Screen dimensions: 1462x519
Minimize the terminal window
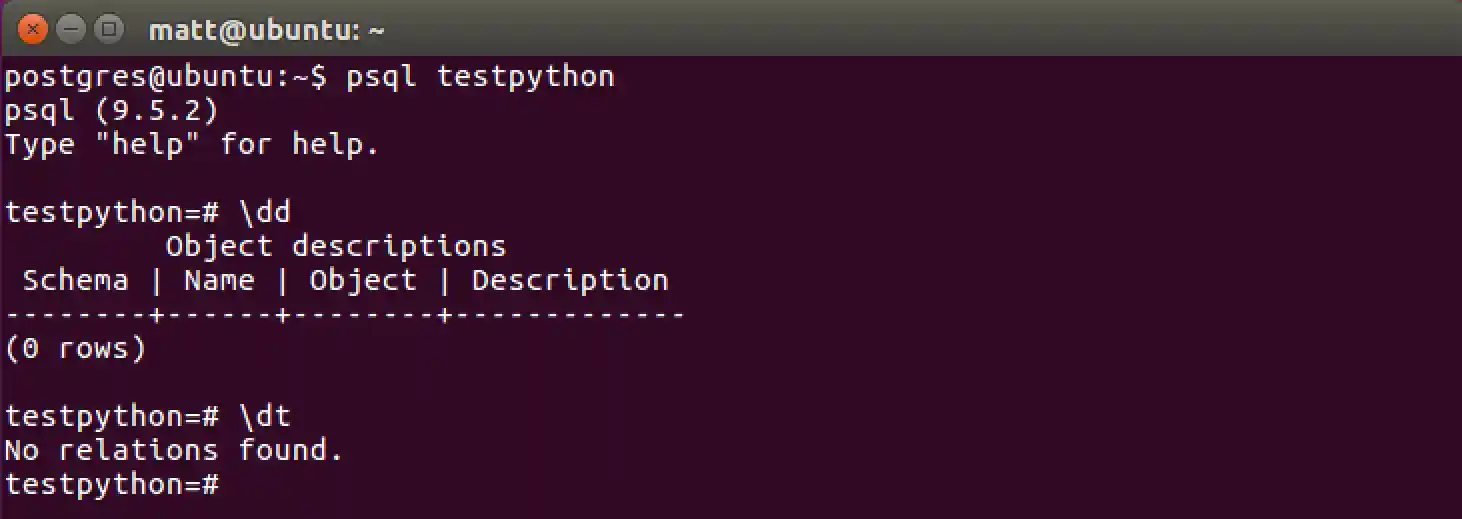70,30
